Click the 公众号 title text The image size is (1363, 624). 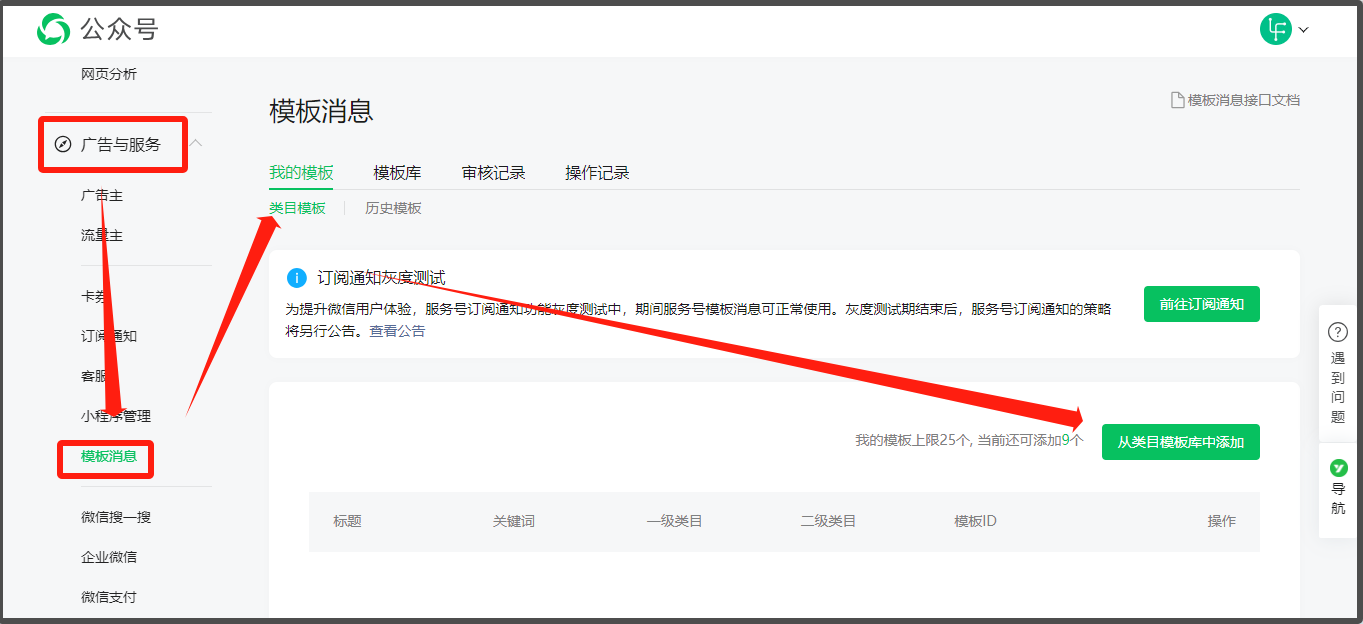tap(120, 30)
